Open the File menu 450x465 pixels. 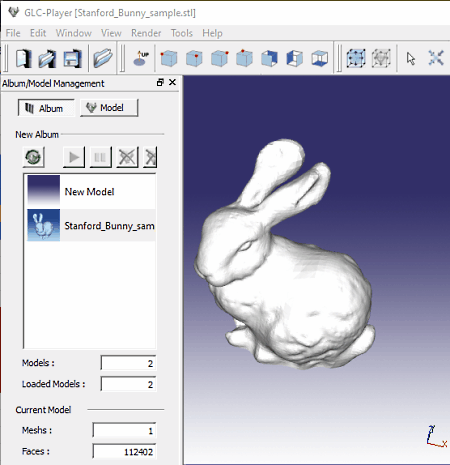(13, 33)
